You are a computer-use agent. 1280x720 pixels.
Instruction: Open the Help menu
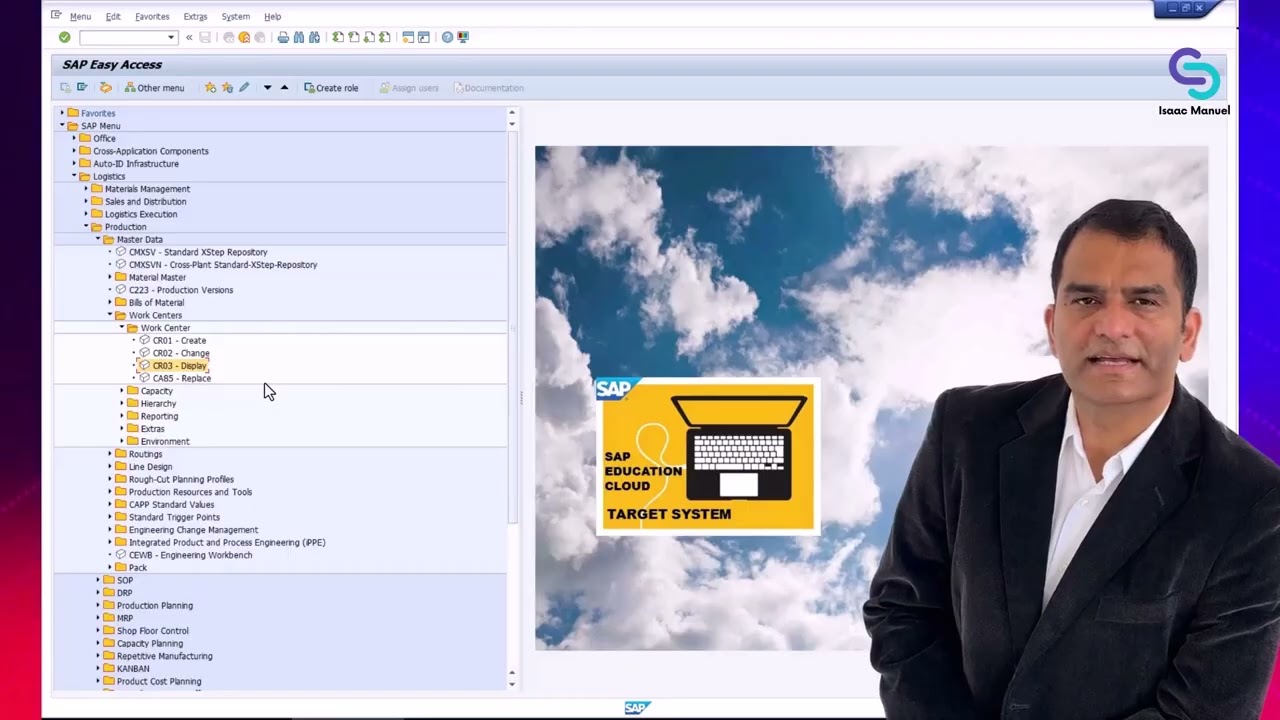[x=272, y=17]
